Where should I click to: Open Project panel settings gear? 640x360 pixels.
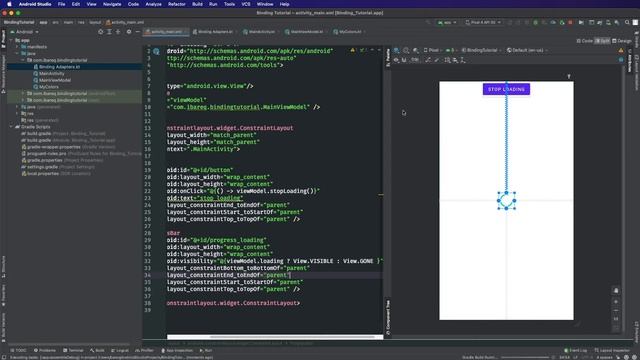(129, 32)
